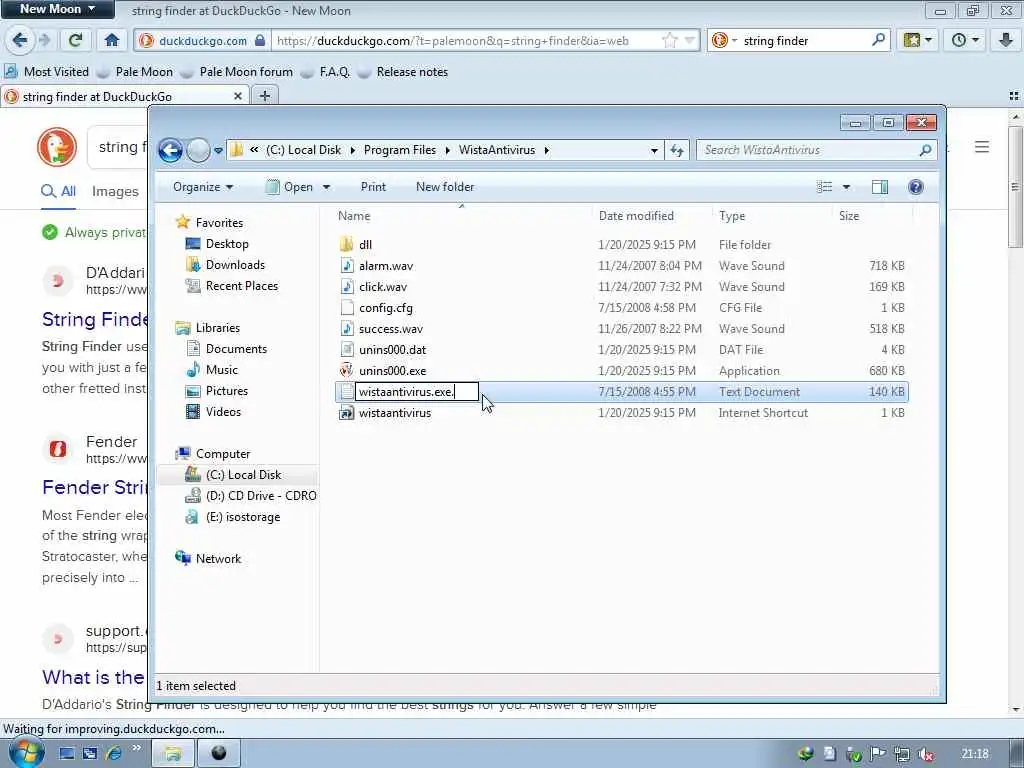Screen dimensions: 1024x768
Task: Click New folder in Explorer toolbar
Action: [445, 187]
